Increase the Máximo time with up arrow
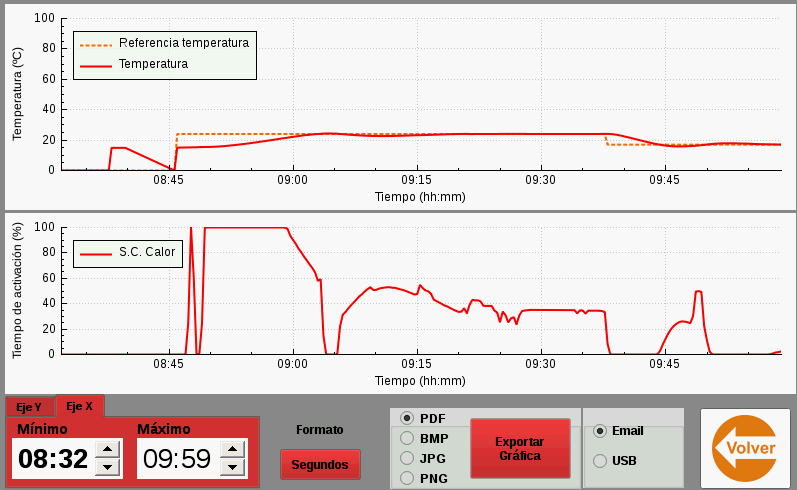Screen dimensions: 797x490 (x=232, y=450)
